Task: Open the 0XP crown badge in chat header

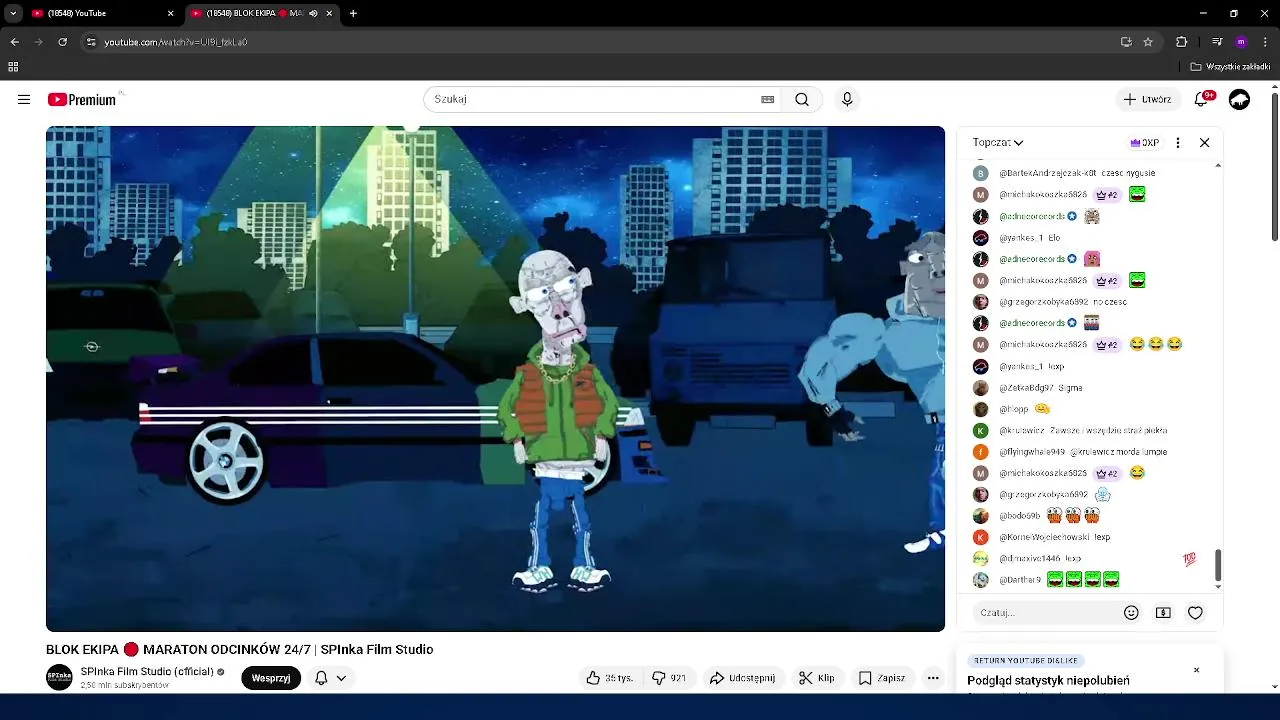Action: click(x=1144, y=142)
